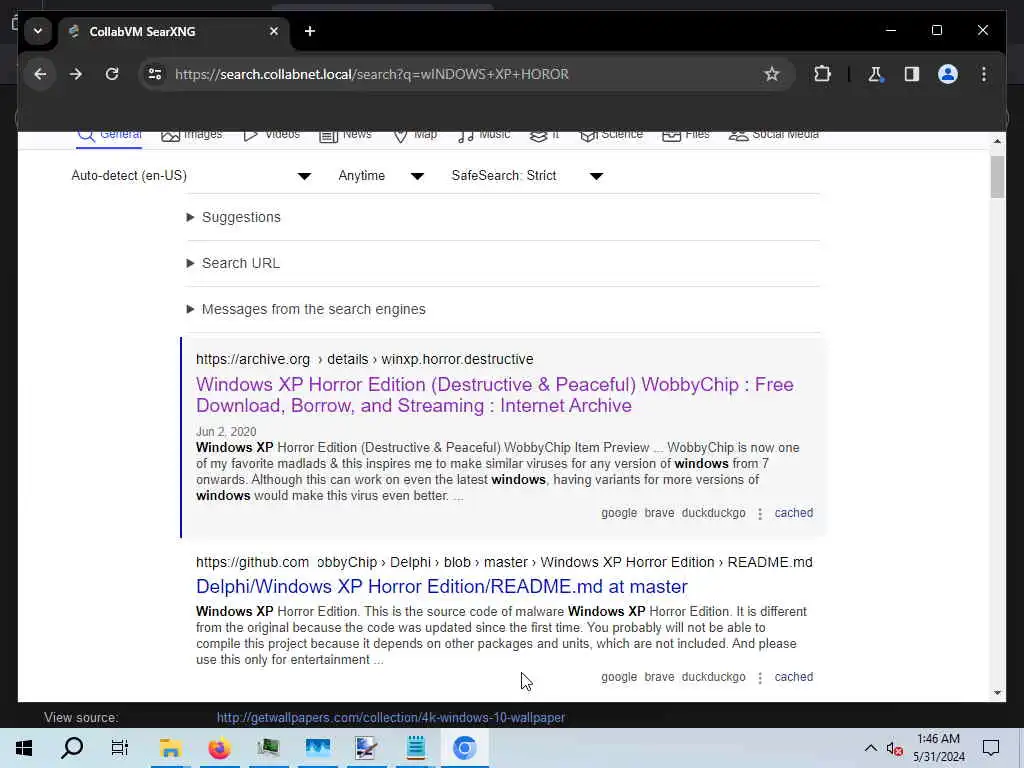Click the page vertical scrollbar thumb
The height and width of the screenshot is (768, 1024).
[x=997, y=177]
